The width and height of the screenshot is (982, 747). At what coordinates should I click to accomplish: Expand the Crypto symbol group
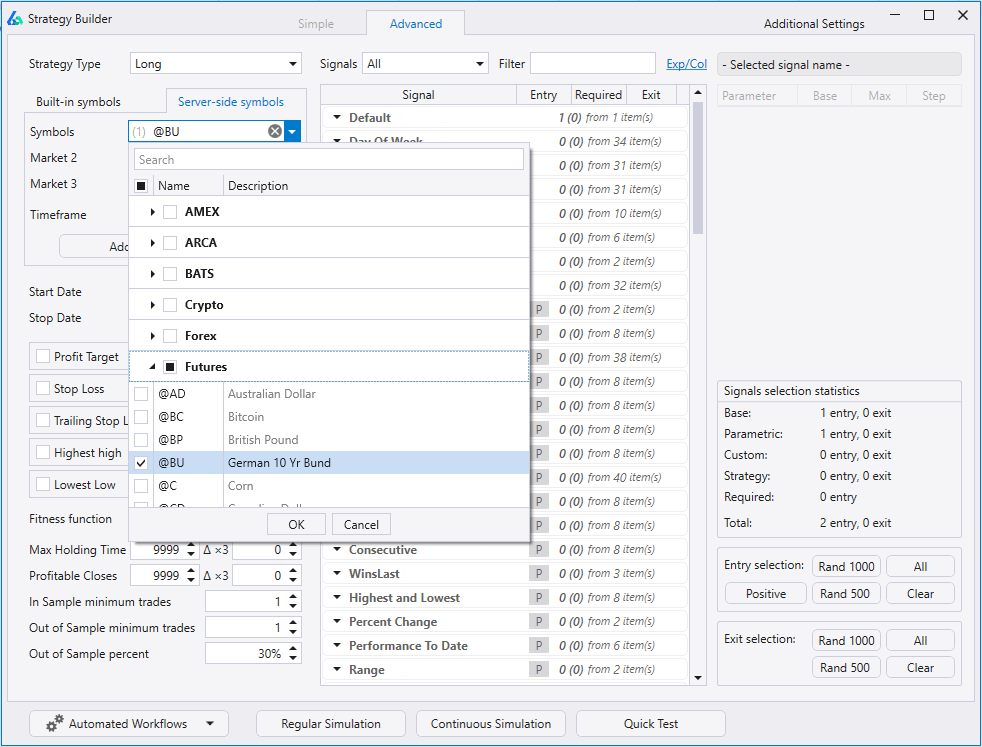(152, 305)
